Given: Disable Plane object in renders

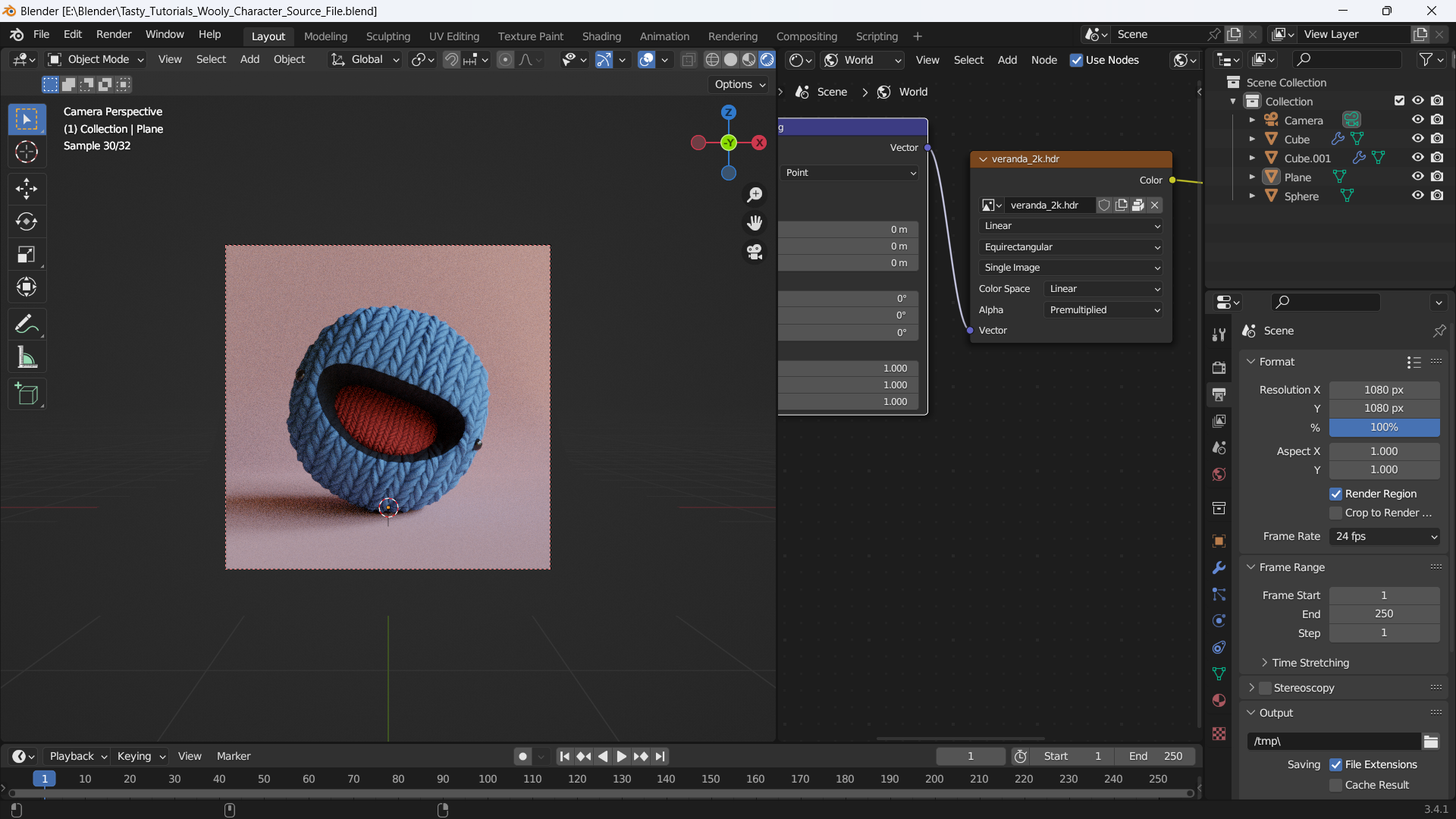Looking at the screenshot, I should coord(1437,177).
